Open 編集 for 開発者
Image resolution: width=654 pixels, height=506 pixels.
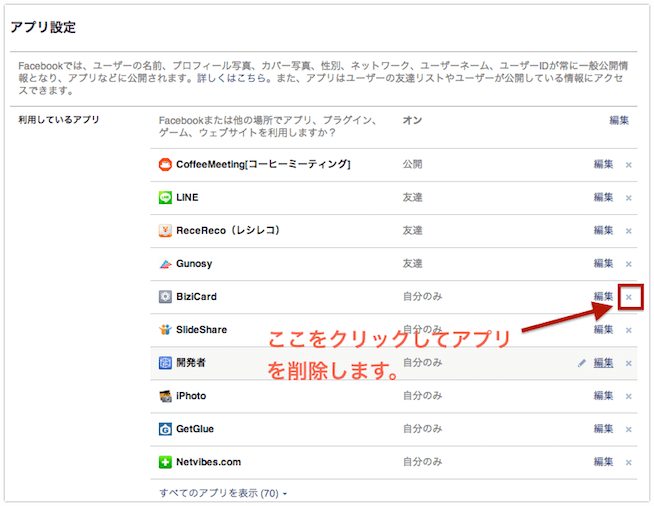pyautogui.click(x=604, y=363)
